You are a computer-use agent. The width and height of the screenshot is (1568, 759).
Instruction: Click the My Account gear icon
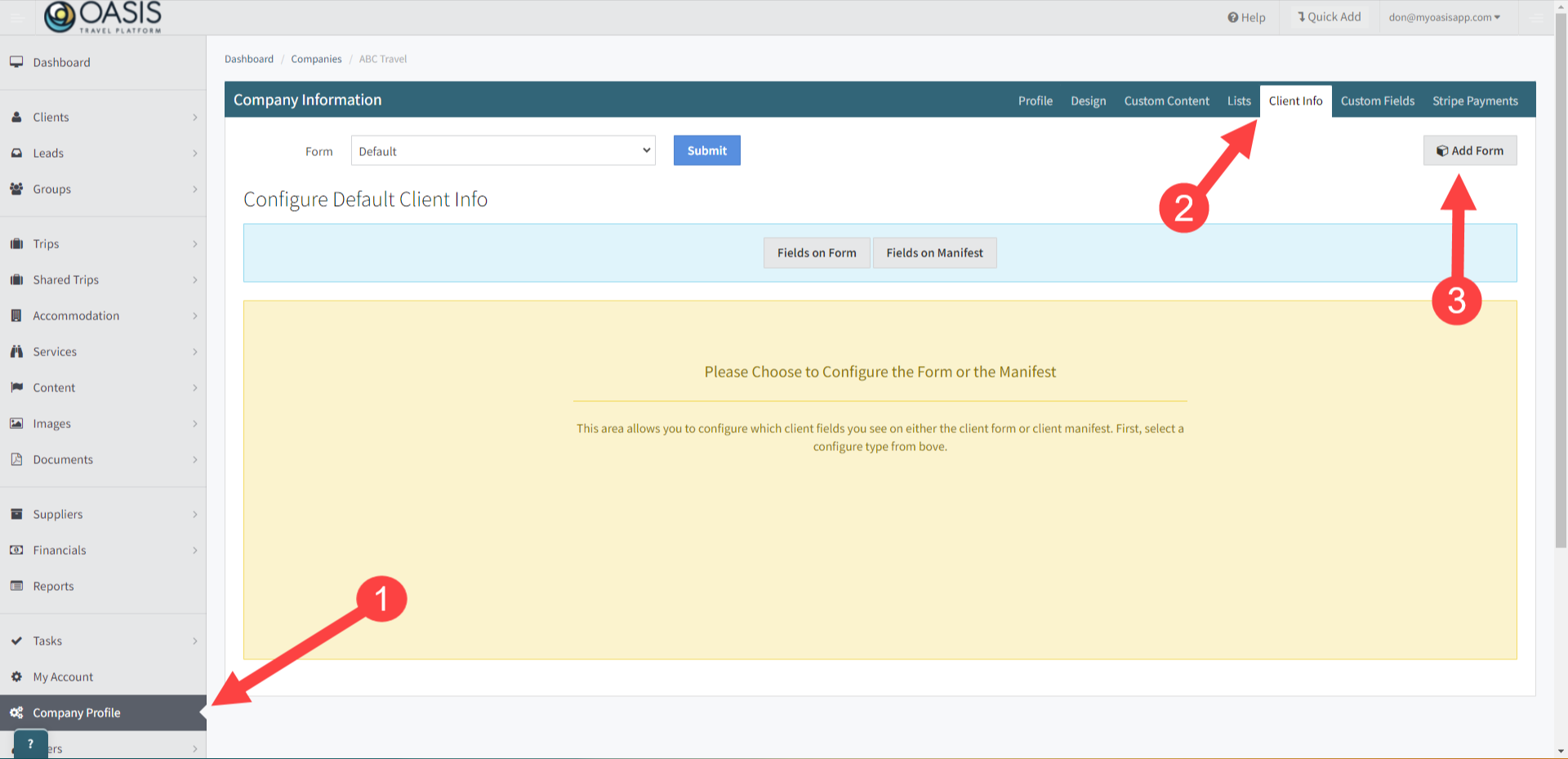click(16, 676)
